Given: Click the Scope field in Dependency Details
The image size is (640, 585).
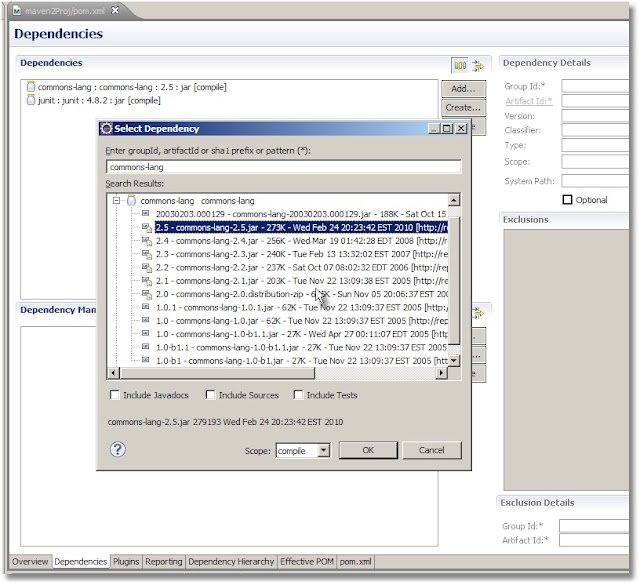Looking at the screenshot, I should pyautogui.click(x=595, y=162).
